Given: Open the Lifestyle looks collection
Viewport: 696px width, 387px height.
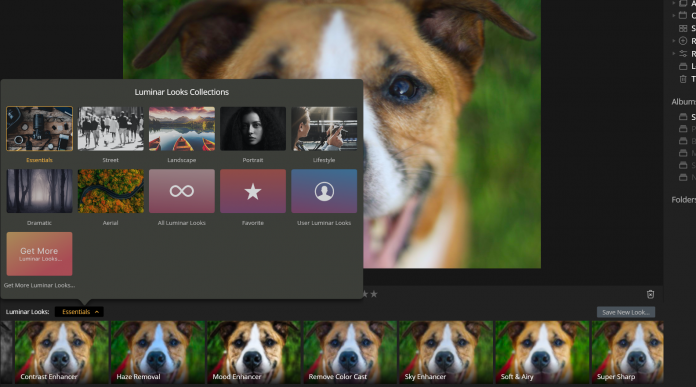Looking at the screenshot, I should pyautogui.click(x=324, y=129).
